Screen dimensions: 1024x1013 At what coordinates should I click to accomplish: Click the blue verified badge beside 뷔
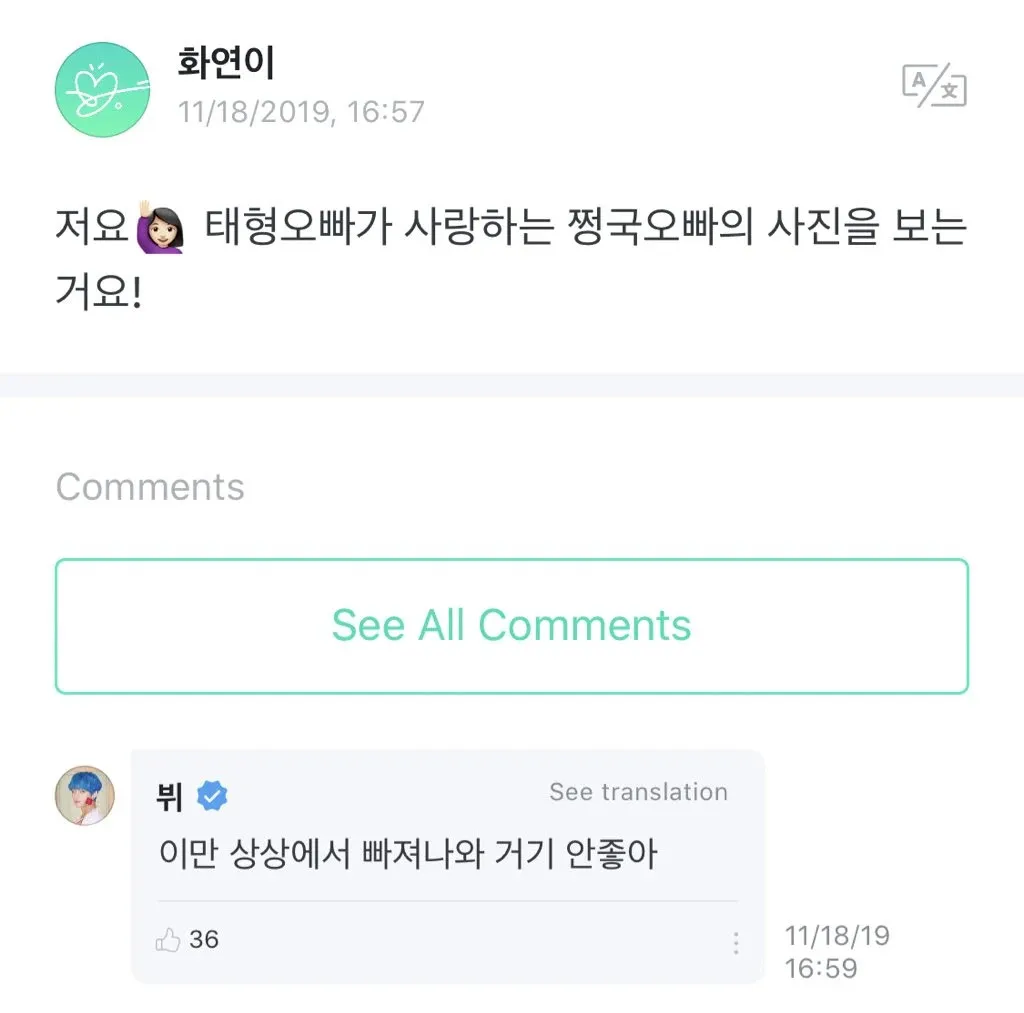click(212, 795)
